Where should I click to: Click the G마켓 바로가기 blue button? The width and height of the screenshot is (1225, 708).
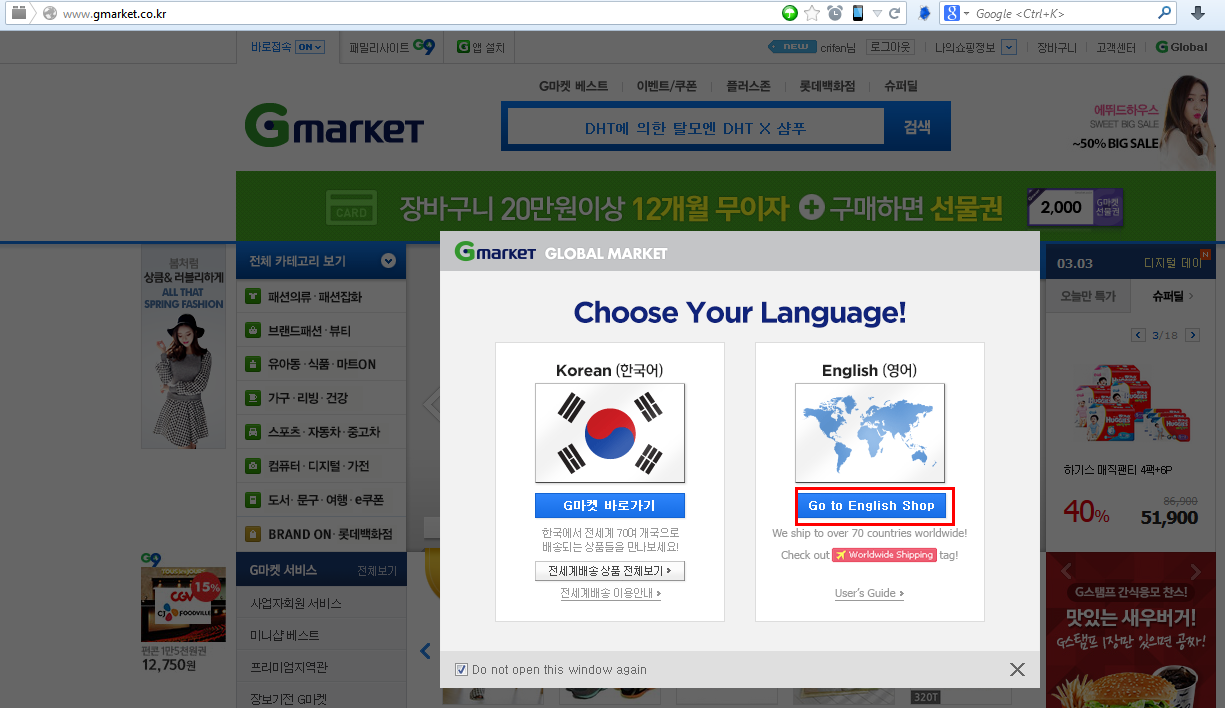pos(610,505)
